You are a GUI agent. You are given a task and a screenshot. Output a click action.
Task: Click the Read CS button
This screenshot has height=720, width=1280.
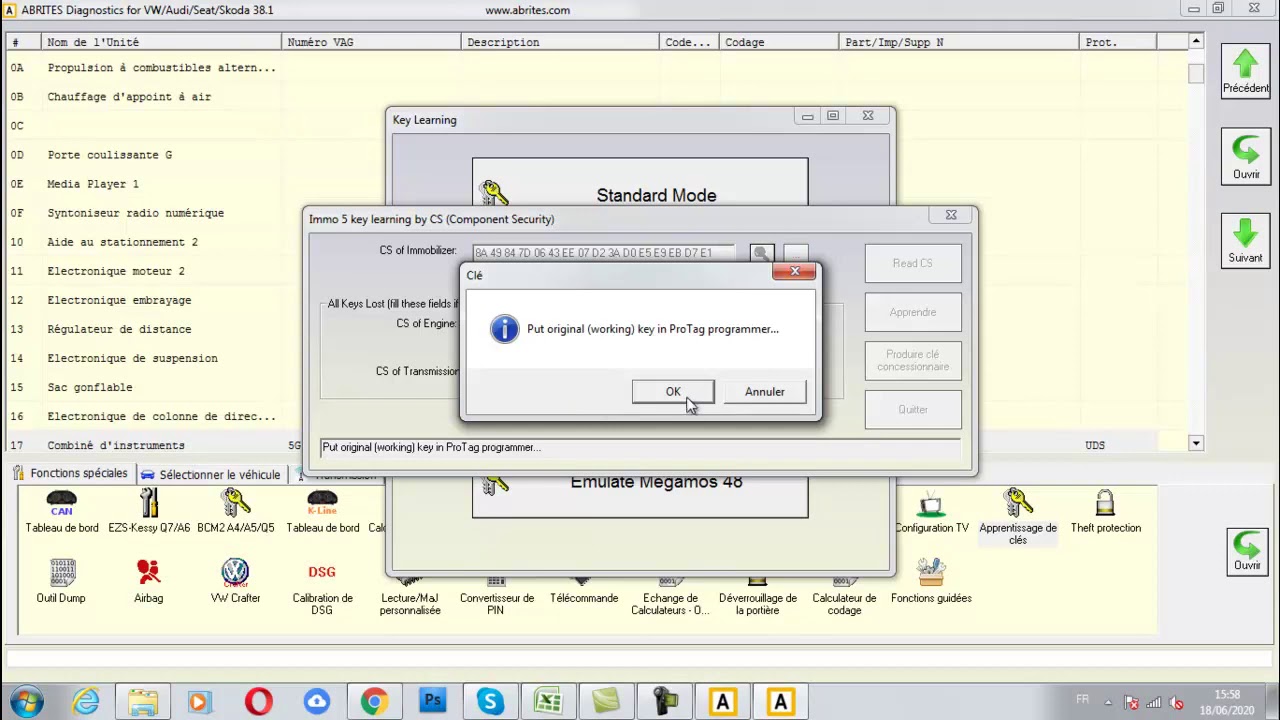pyautogui.click(x=912, y=263)
